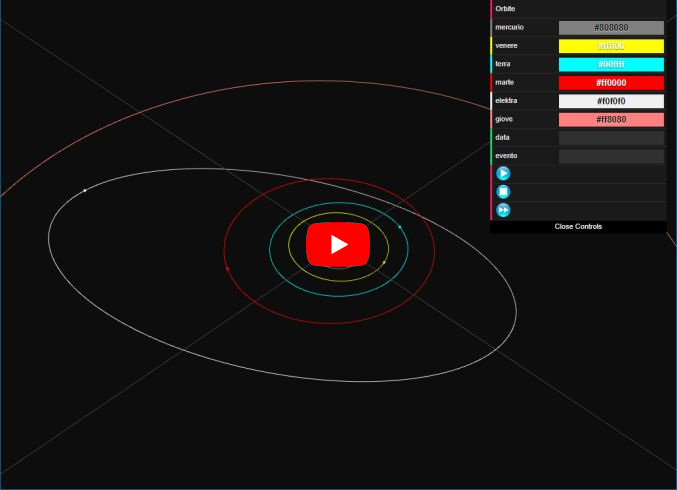Open elektra color swatch #f0f0f0

[x=611, y=101]
